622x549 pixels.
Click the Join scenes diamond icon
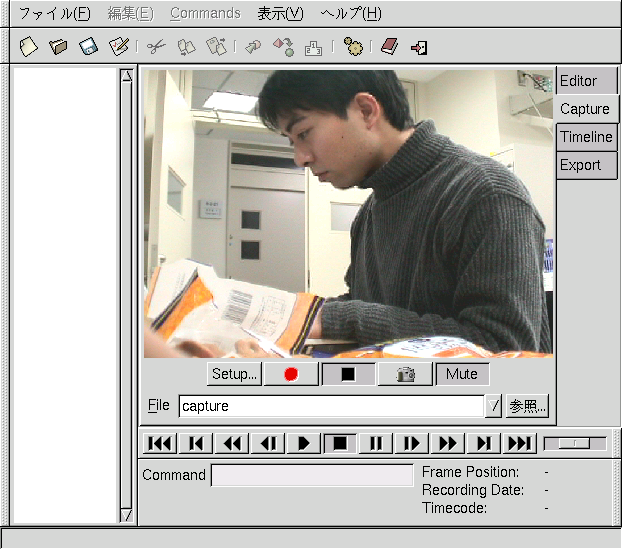283,47
